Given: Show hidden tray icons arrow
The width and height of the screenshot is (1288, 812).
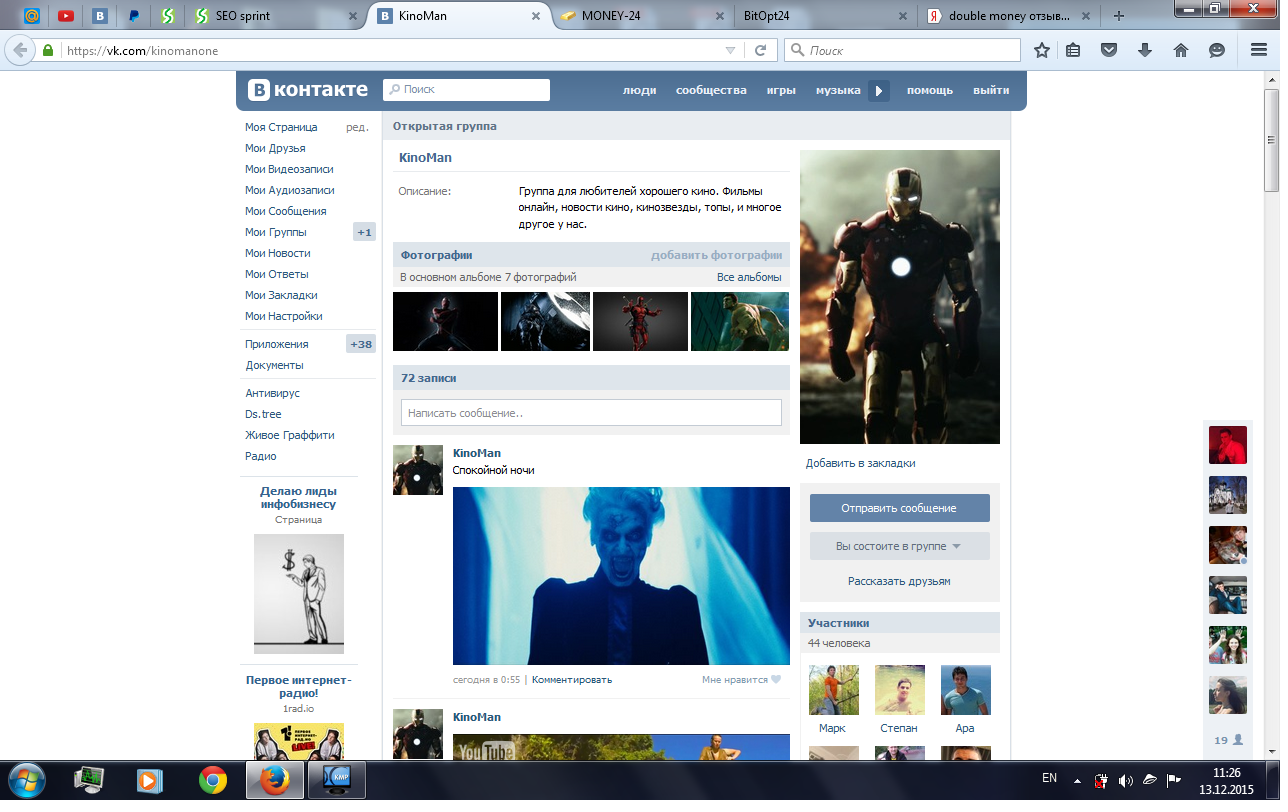Looking at the screenshot, I should click(1077, 780).
